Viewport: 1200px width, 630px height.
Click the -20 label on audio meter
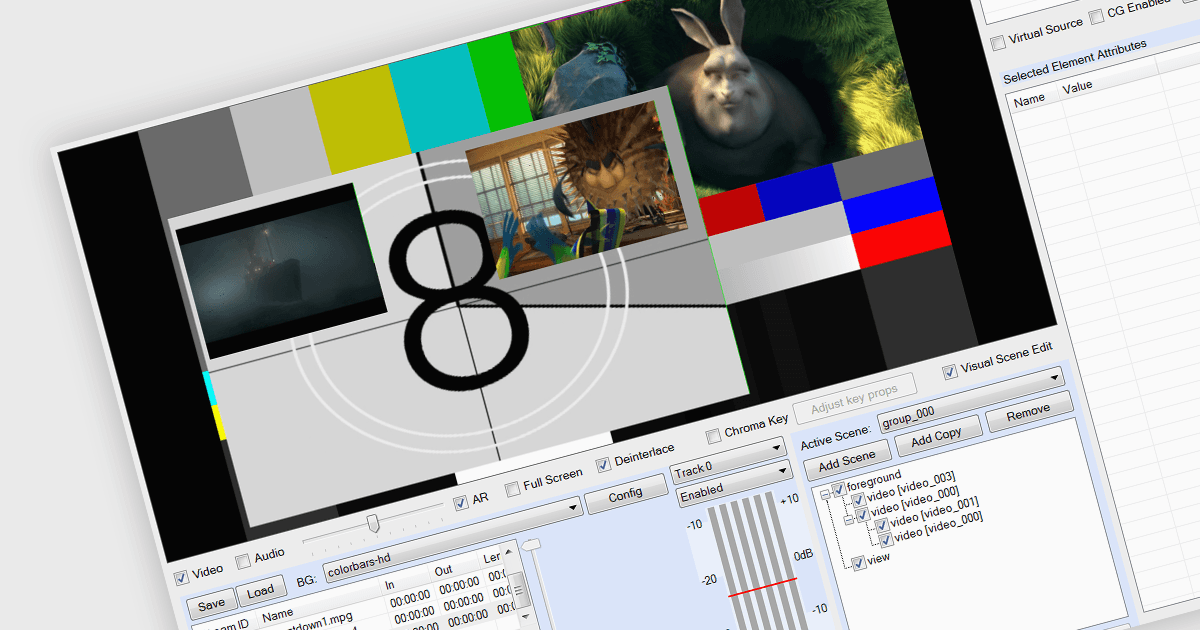pos(708,579)
